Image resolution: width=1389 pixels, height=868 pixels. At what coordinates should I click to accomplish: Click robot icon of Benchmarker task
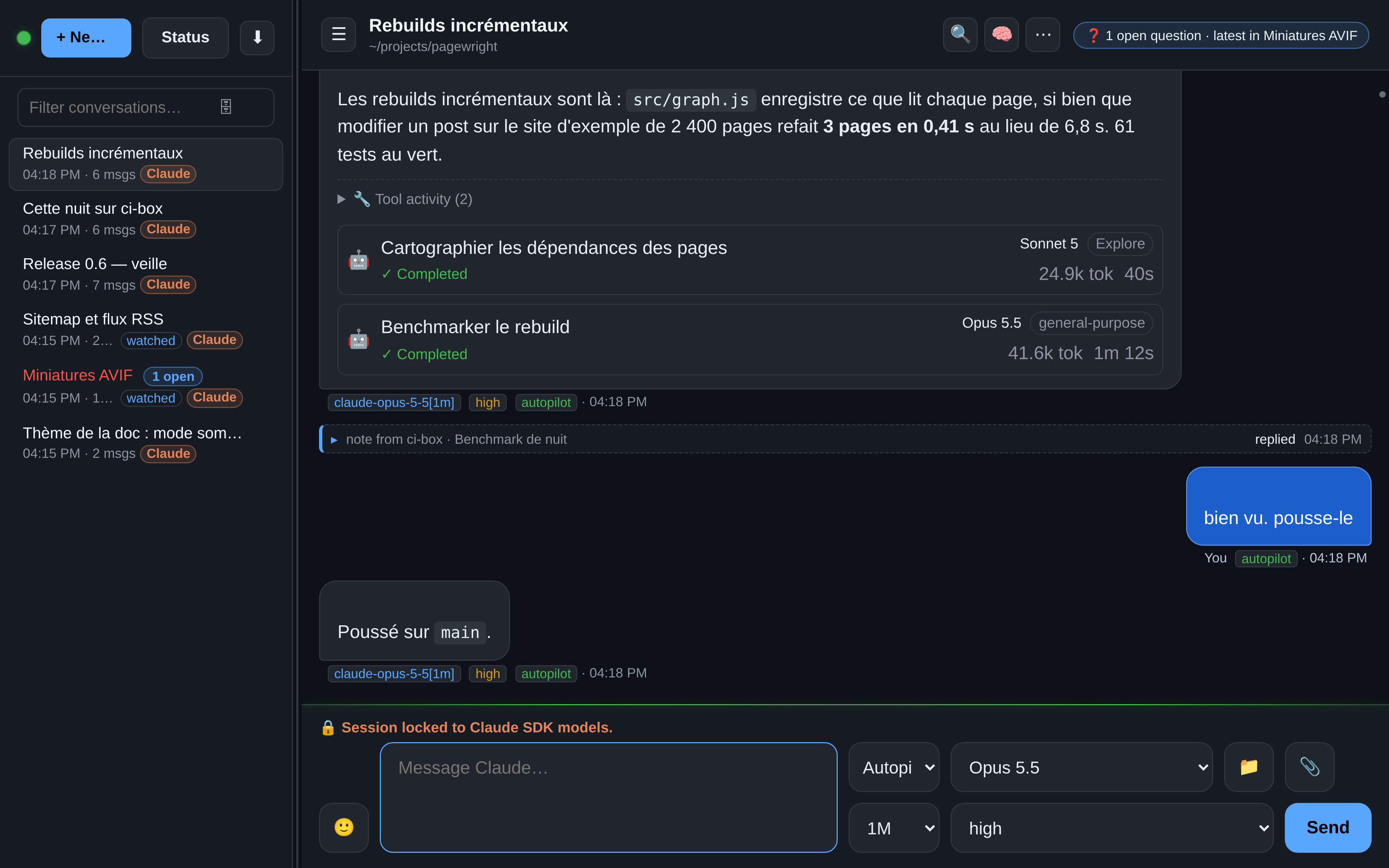coord(359,339)
